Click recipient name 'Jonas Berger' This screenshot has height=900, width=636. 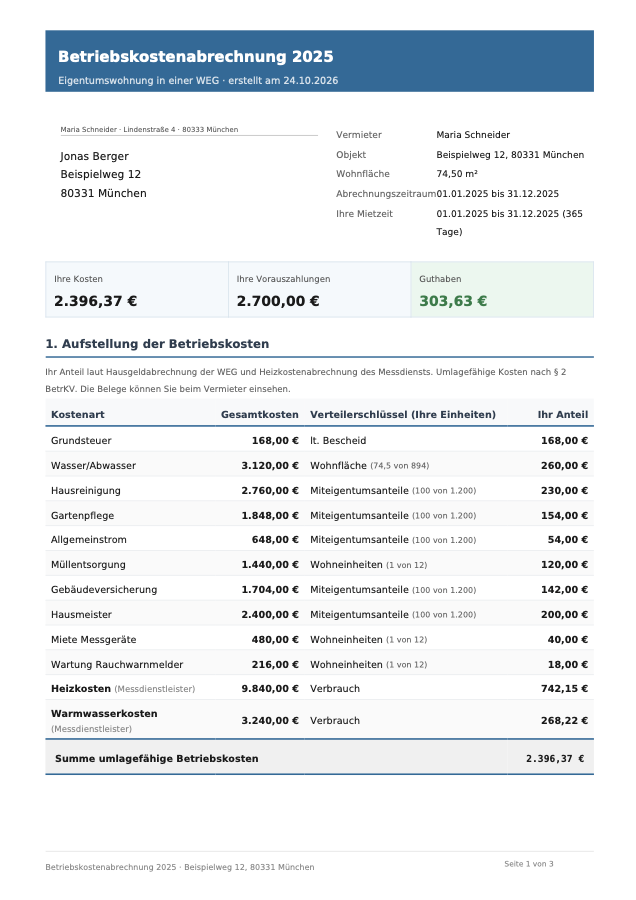pyautogui.click(x=94, y=156)
